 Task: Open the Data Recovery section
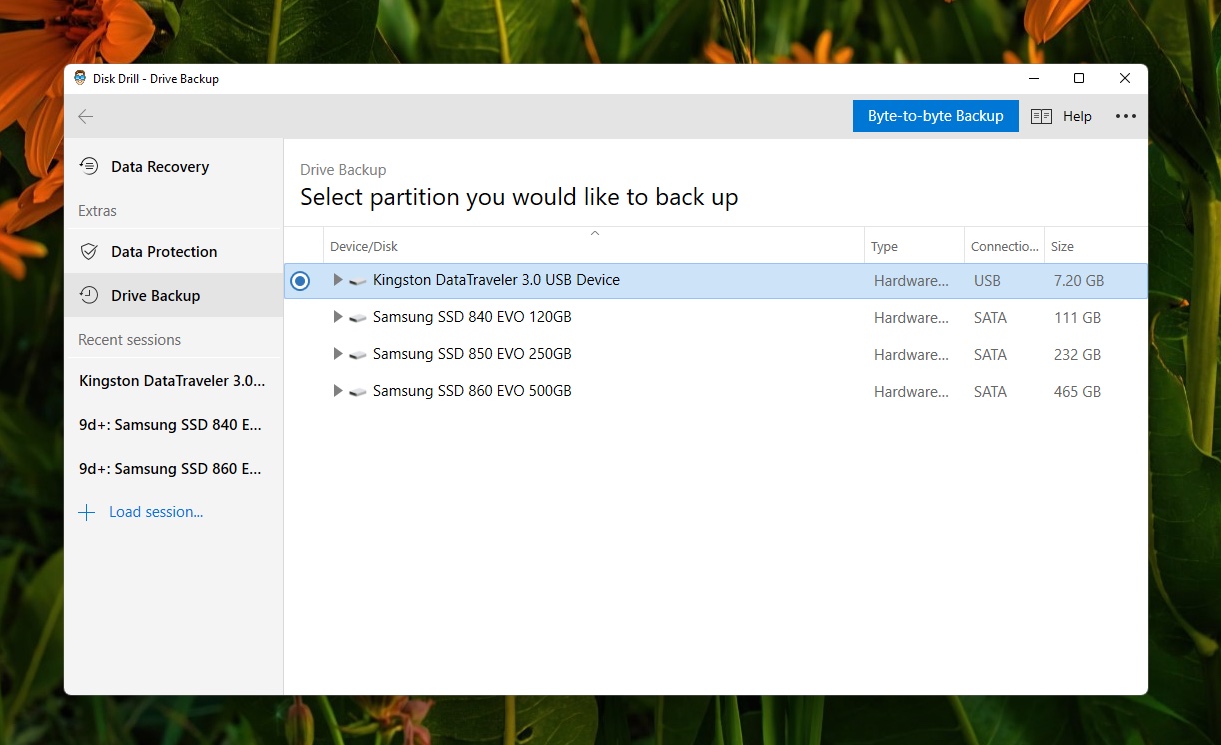click(x=174, y=167)
